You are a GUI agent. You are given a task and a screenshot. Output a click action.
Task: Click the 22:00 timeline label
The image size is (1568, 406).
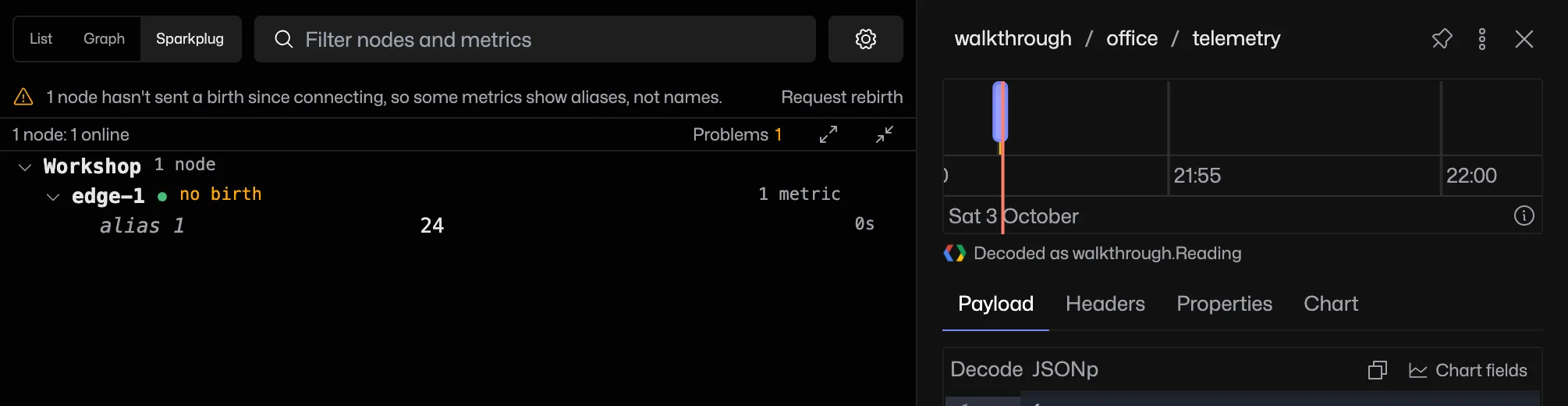click(x=1471, y=176)
